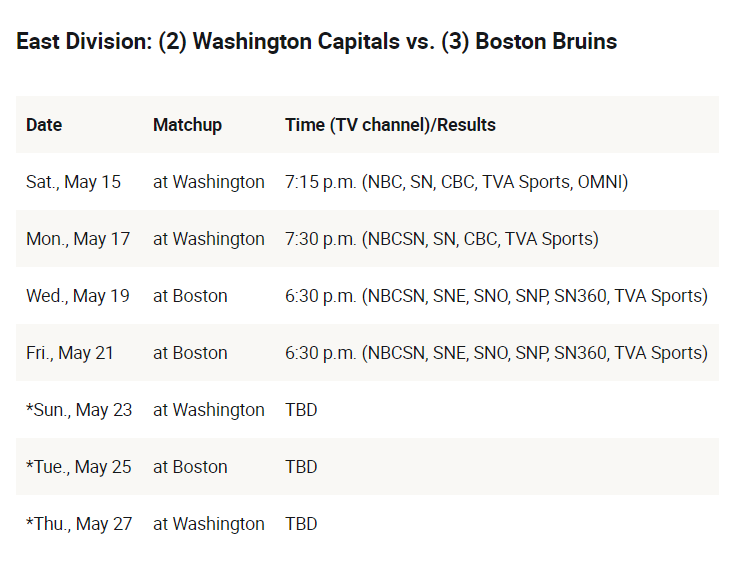755x575 pixels.
Task: Select the Date column header
Action: 44,125
